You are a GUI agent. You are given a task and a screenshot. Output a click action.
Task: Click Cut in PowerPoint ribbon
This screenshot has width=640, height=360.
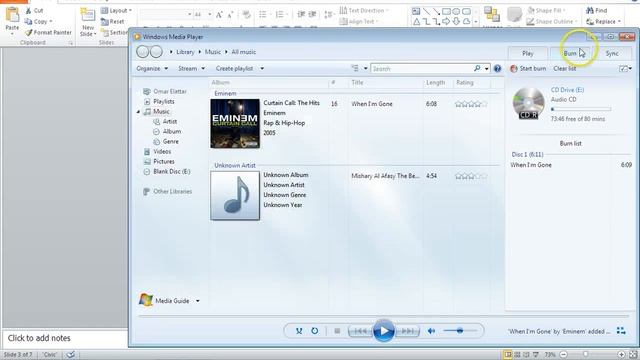point(34,11)
